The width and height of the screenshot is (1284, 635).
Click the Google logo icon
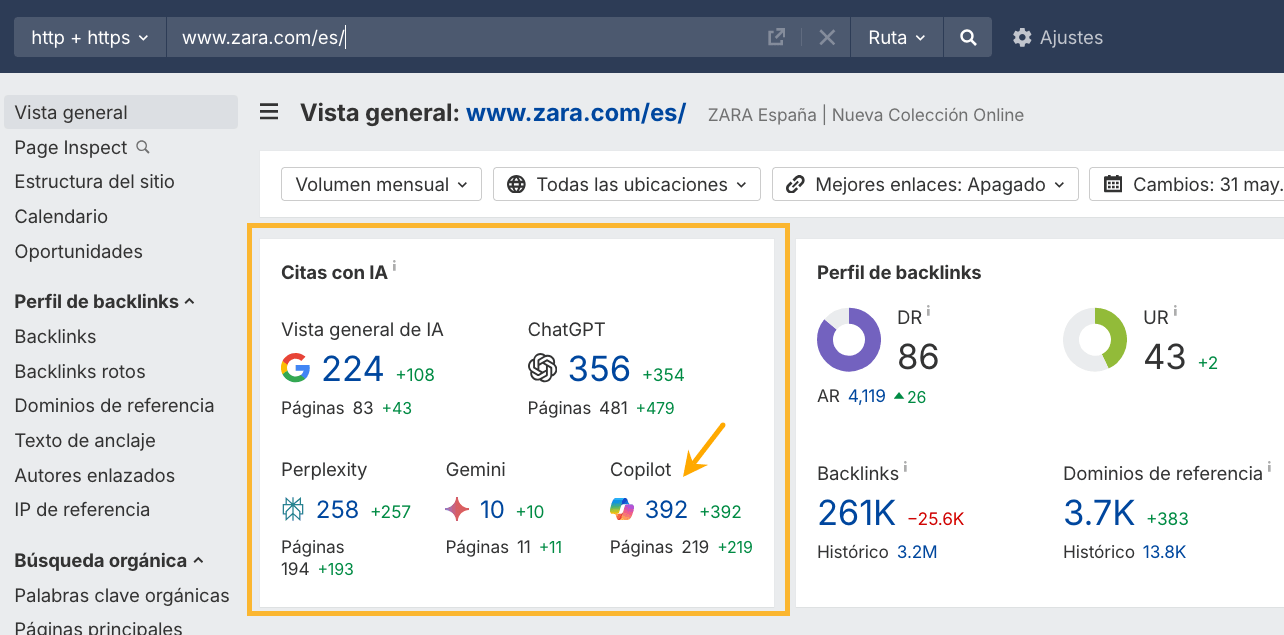[x=295, y=368]
